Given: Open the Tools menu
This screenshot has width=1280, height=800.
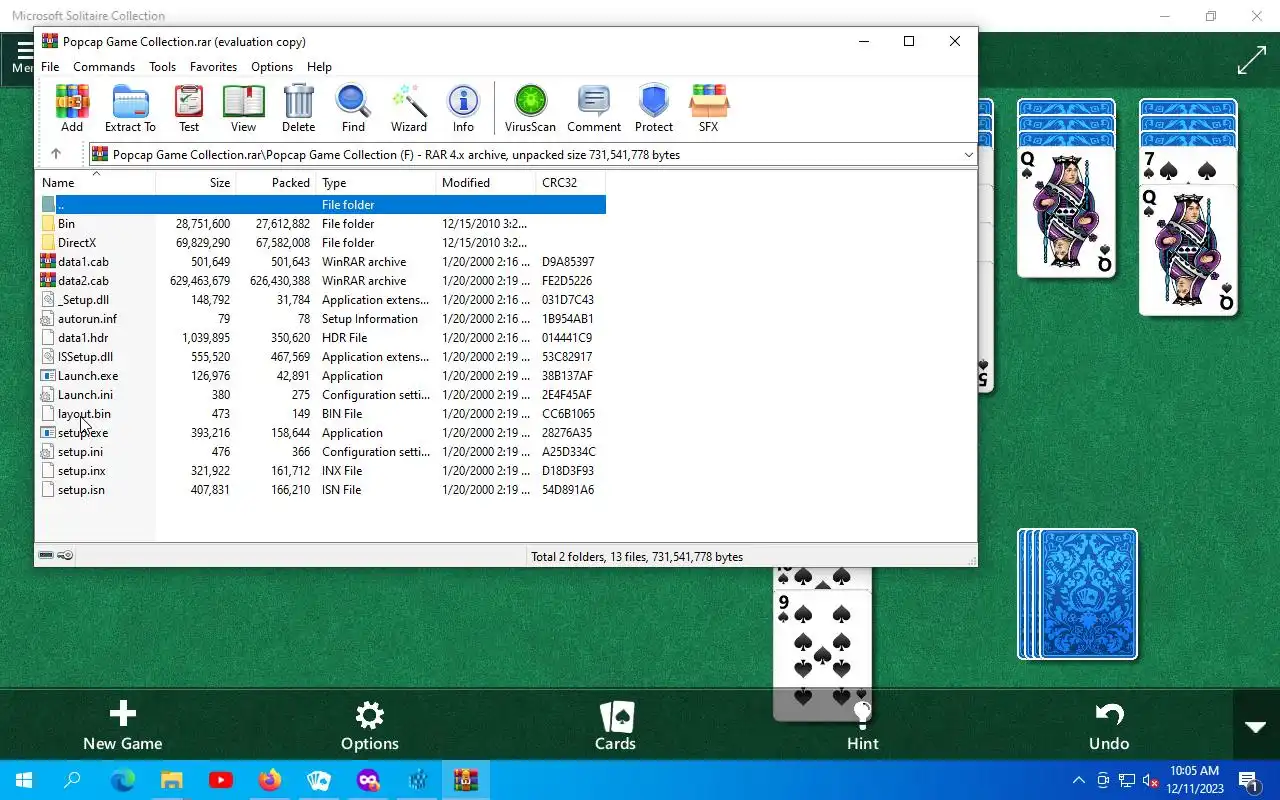Looking at the screenshot, I should tap(162, 67).
